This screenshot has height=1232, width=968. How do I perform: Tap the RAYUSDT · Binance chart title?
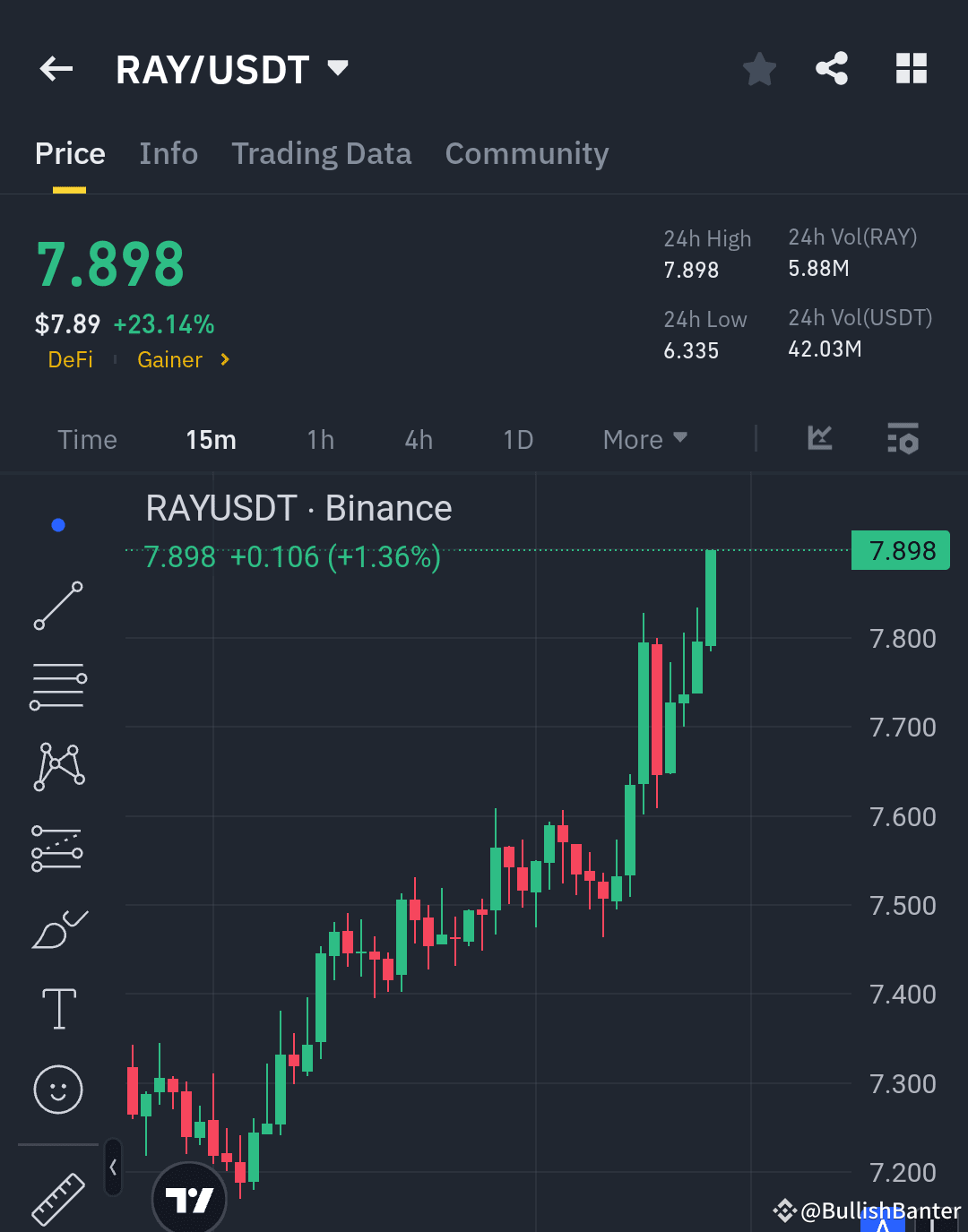298,509
